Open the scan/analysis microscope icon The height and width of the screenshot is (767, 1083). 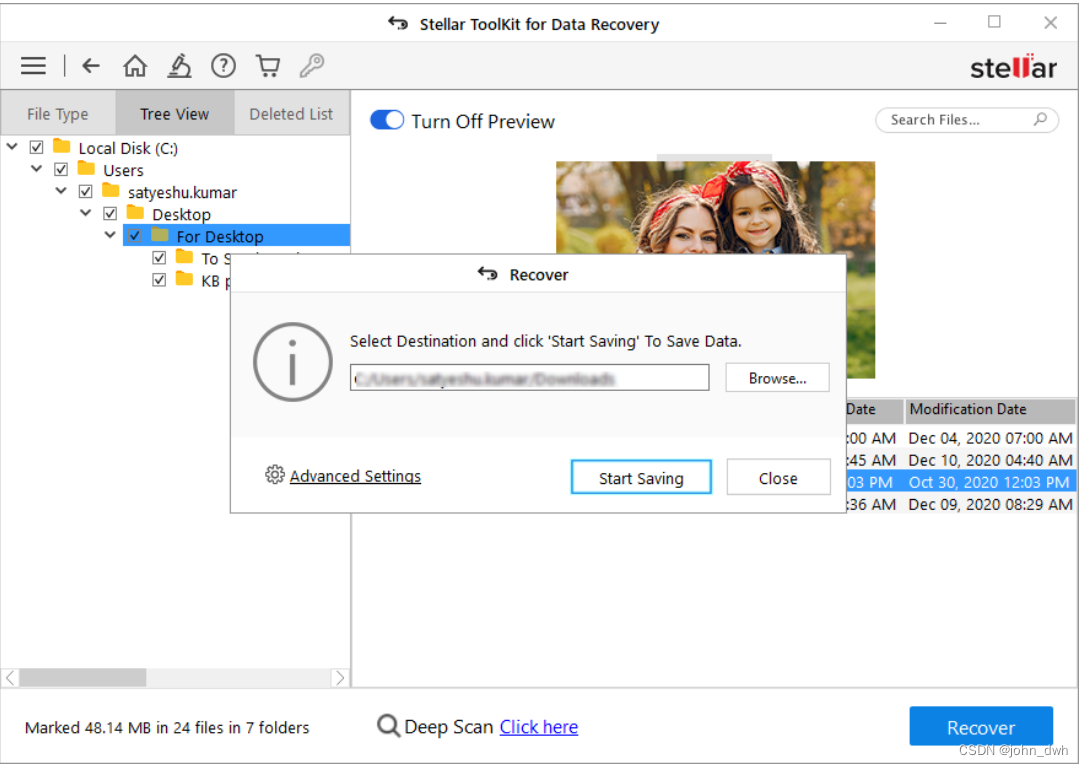179,65
